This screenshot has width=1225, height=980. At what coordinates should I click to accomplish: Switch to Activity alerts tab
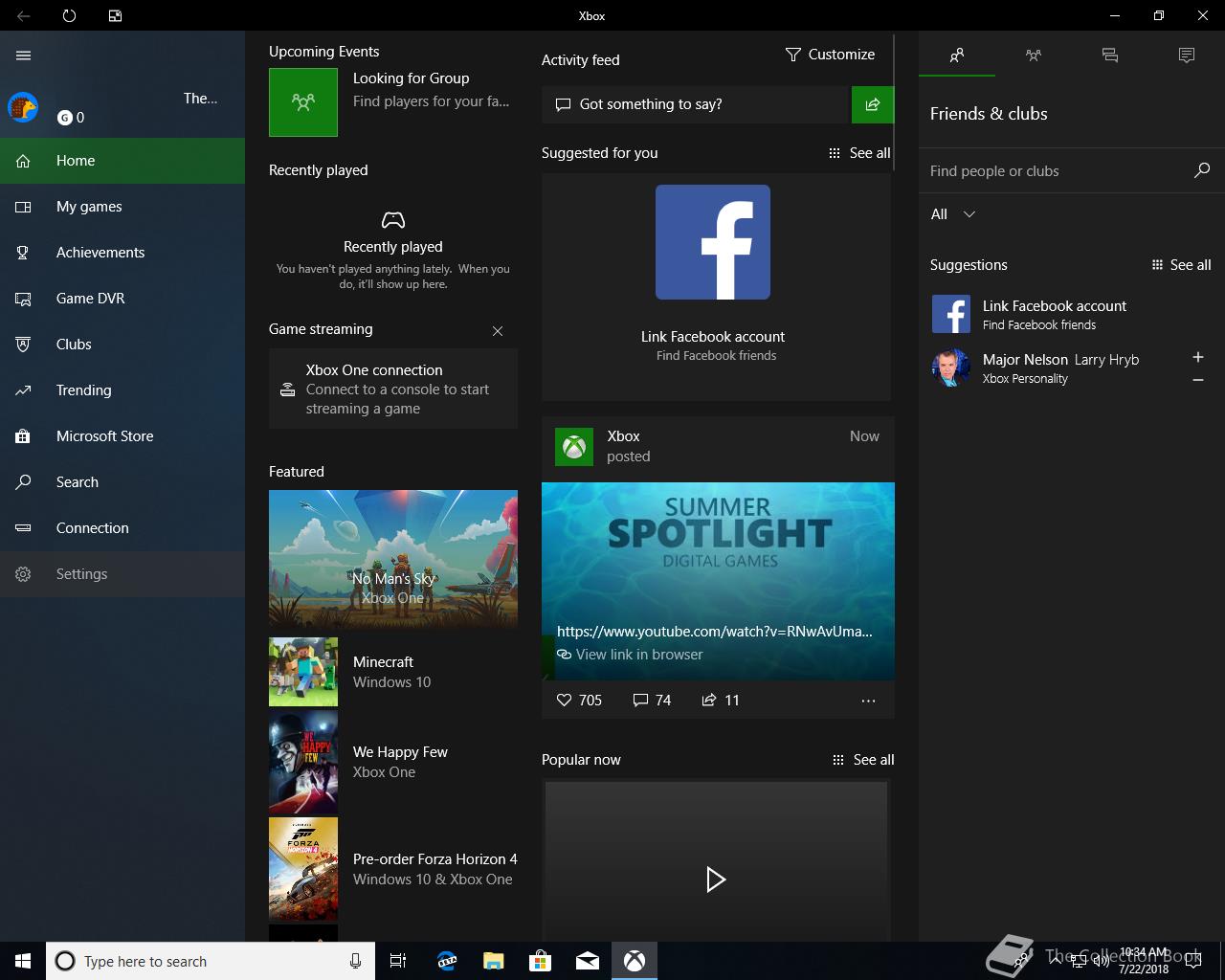(x=1187, y=56)
